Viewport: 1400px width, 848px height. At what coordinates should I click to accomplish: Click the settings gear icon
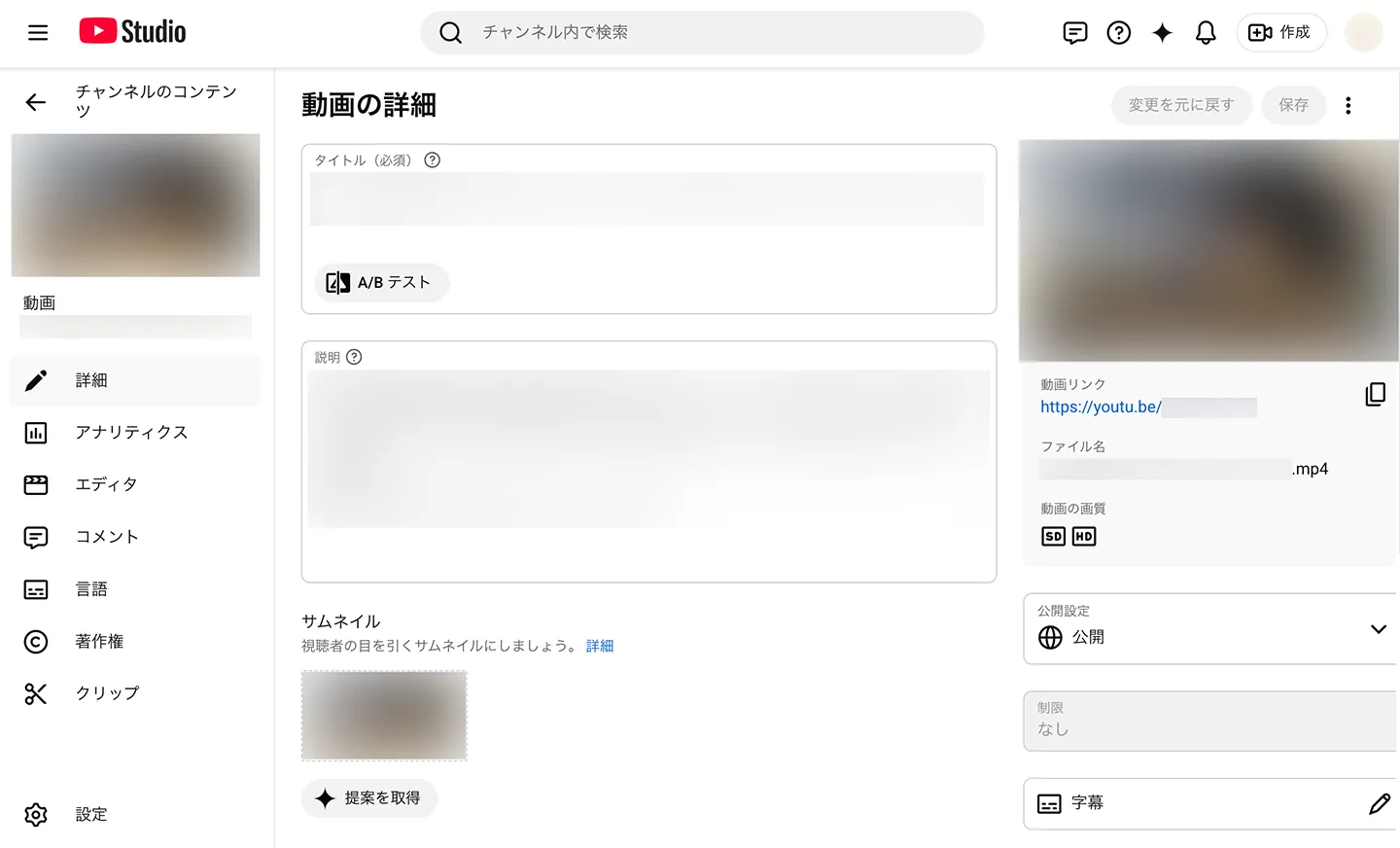[36, 815]
